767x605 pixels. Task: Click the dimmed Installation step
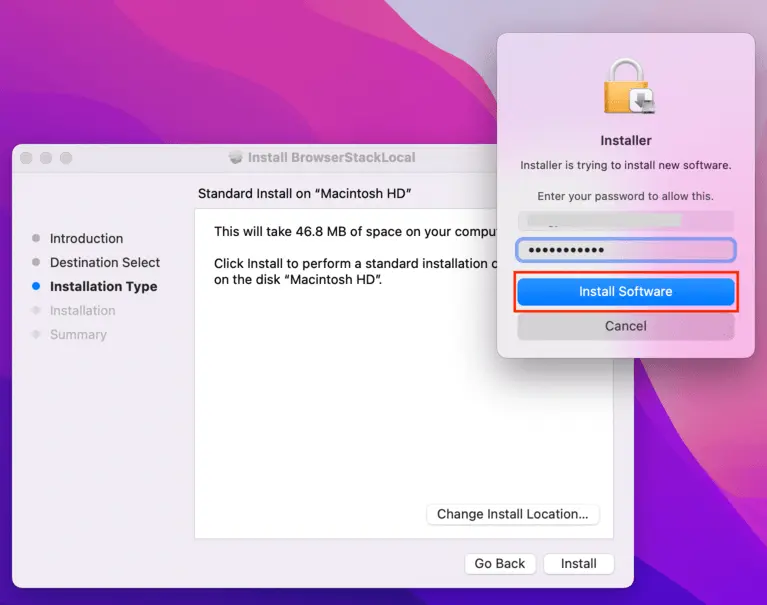point(82,311)
